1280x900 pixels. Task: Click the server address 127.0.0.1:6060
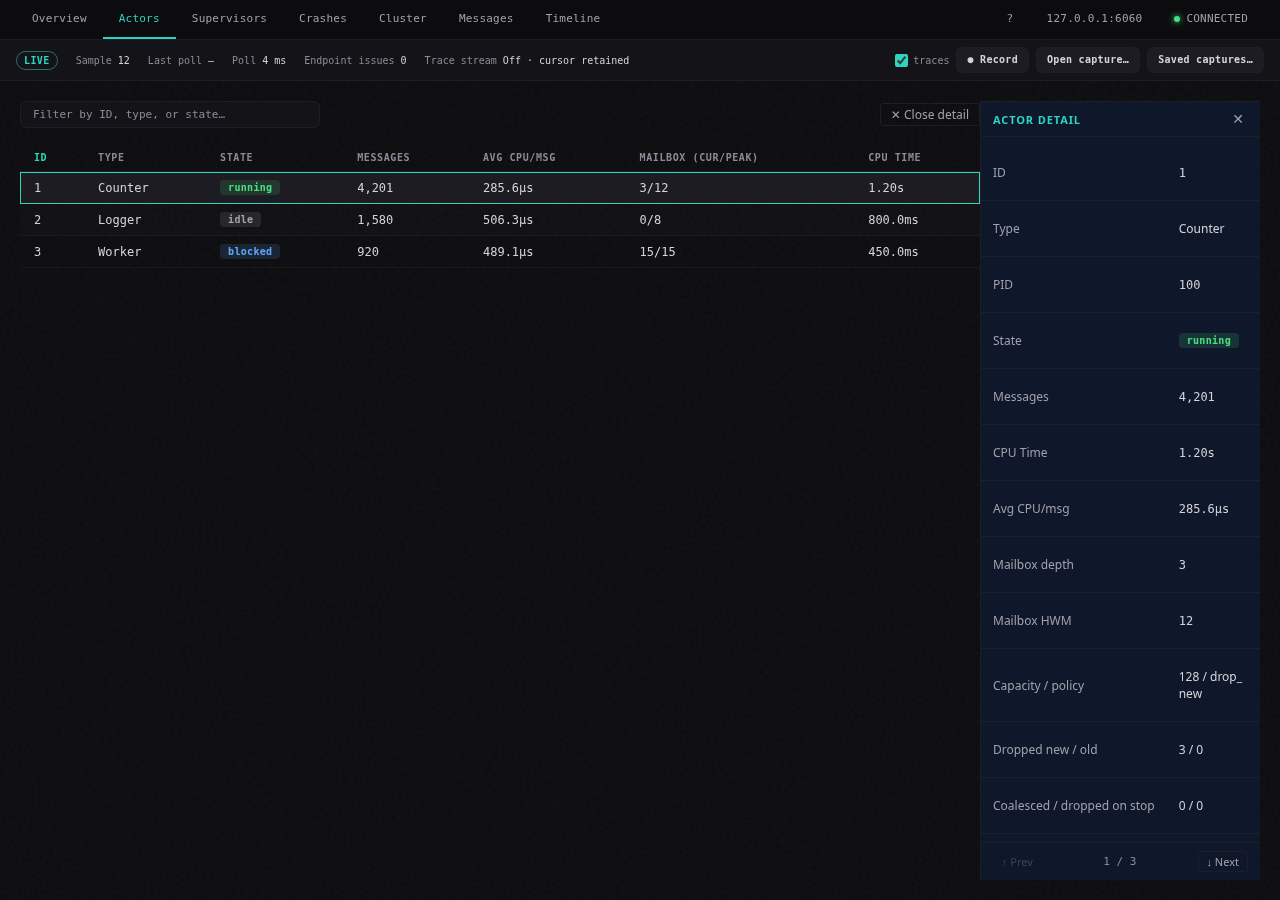(1094, 19)
